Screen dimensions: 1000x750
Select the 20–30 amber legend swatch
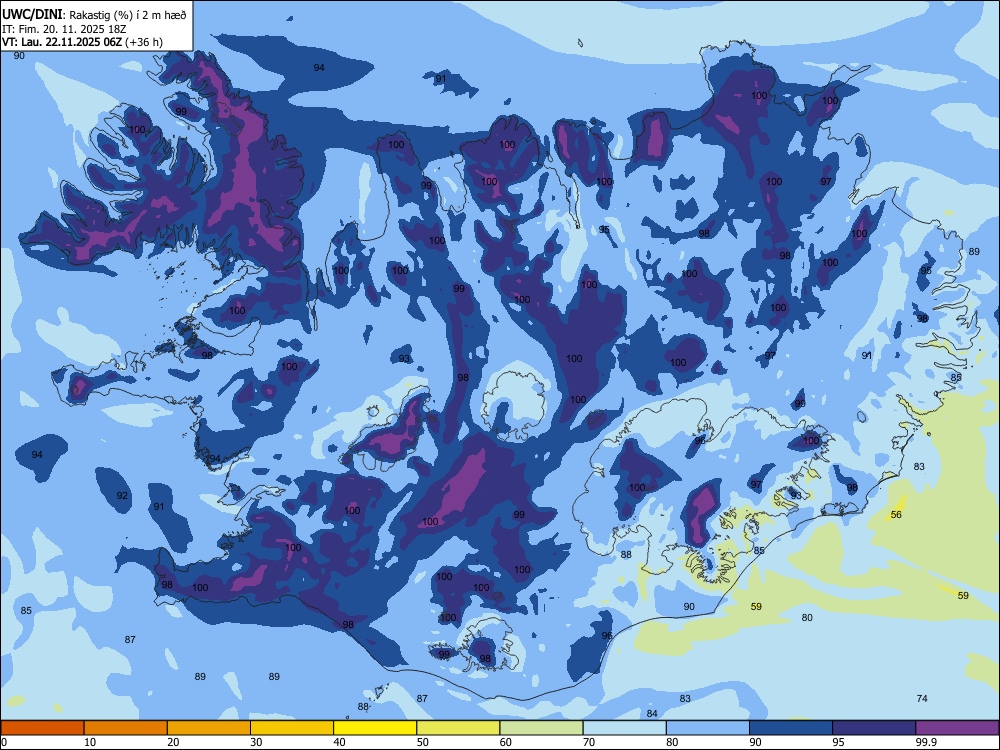click(209, 728)
